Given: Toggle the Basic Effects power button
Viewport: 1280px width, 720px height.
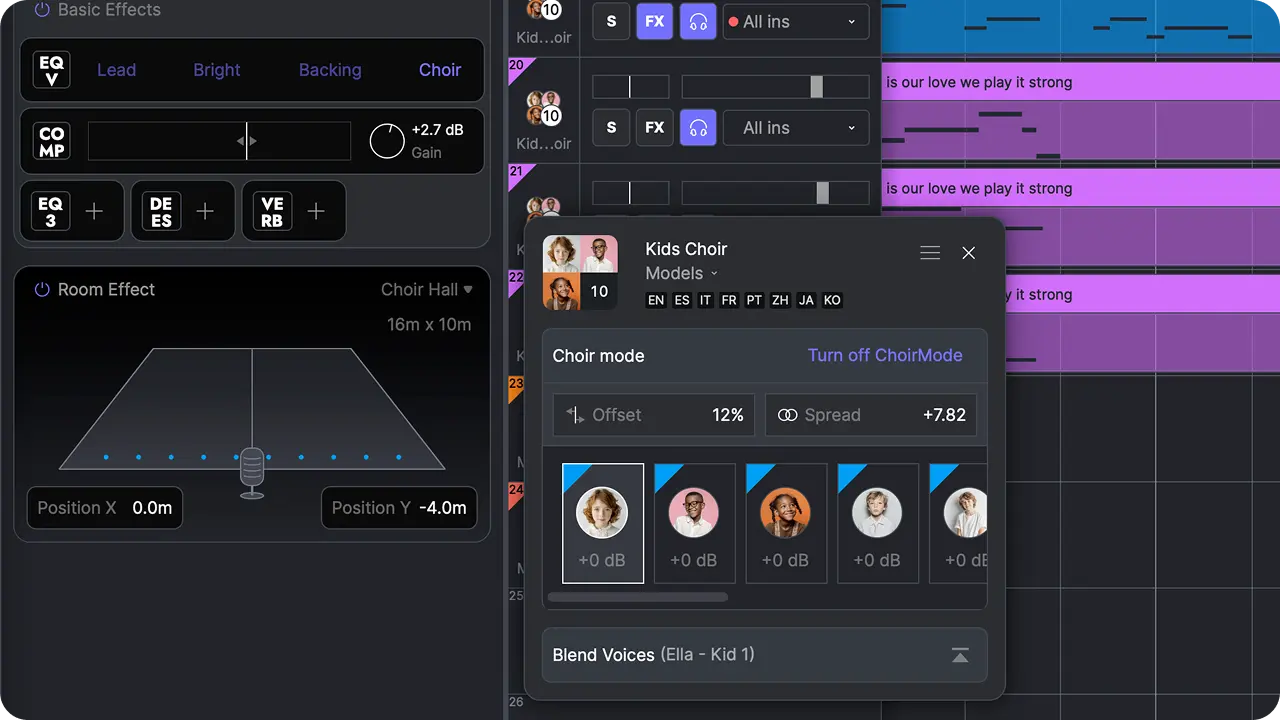Looking at the screenshot, I should pyautogui.click(x=42, y=10).
